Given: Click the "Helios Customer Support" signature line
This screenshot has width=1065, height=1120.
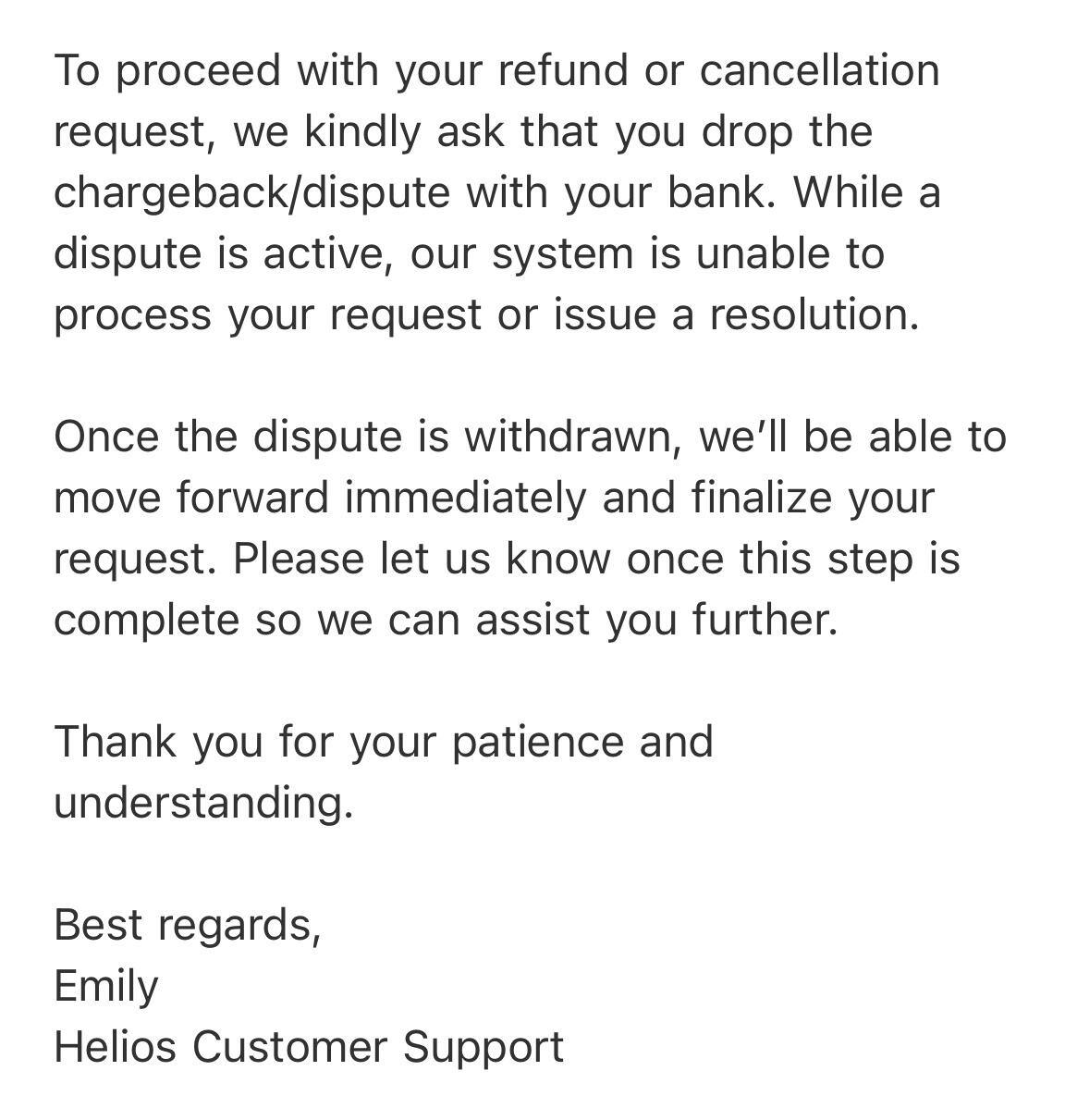Looking at the screenshot, I should pos(309,1047).
